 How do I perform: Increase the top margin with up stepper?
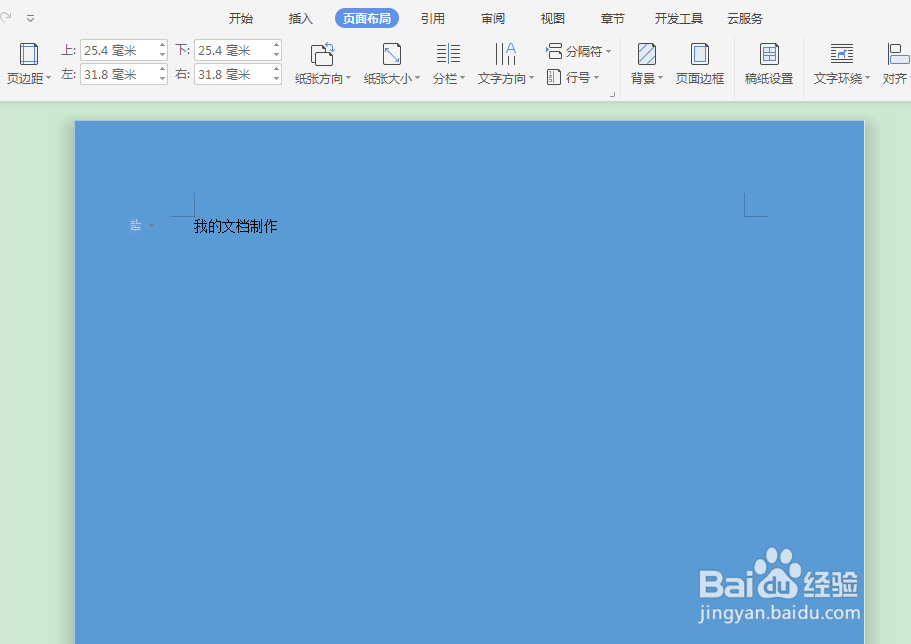click(x=163, y=45)
